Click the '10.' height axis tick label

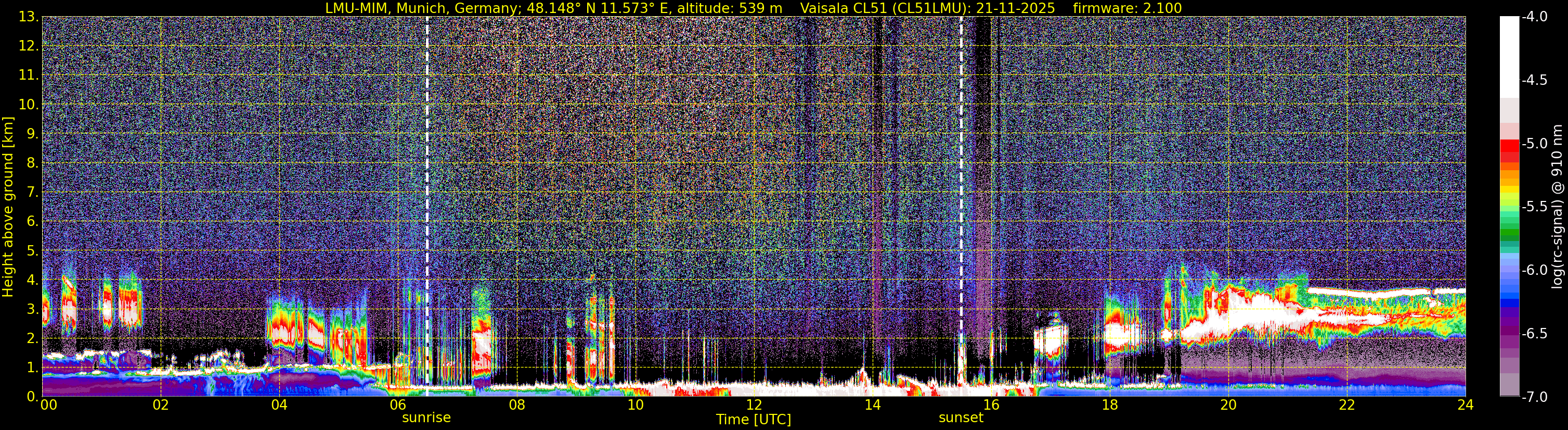[29, 104]
